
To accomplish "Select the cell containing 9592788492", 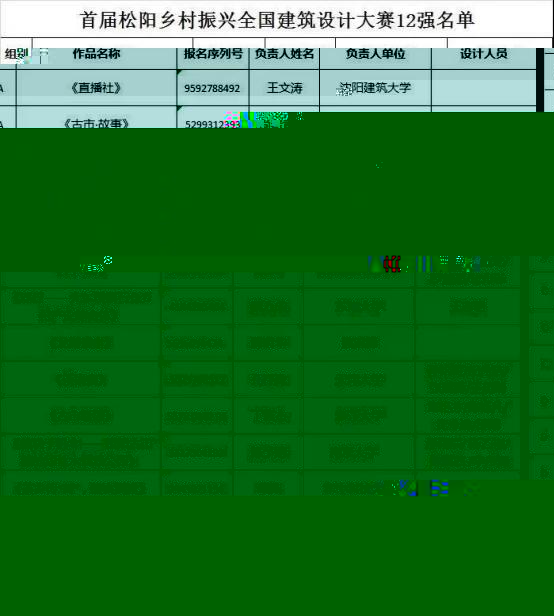I will click(x=213, y=88).
